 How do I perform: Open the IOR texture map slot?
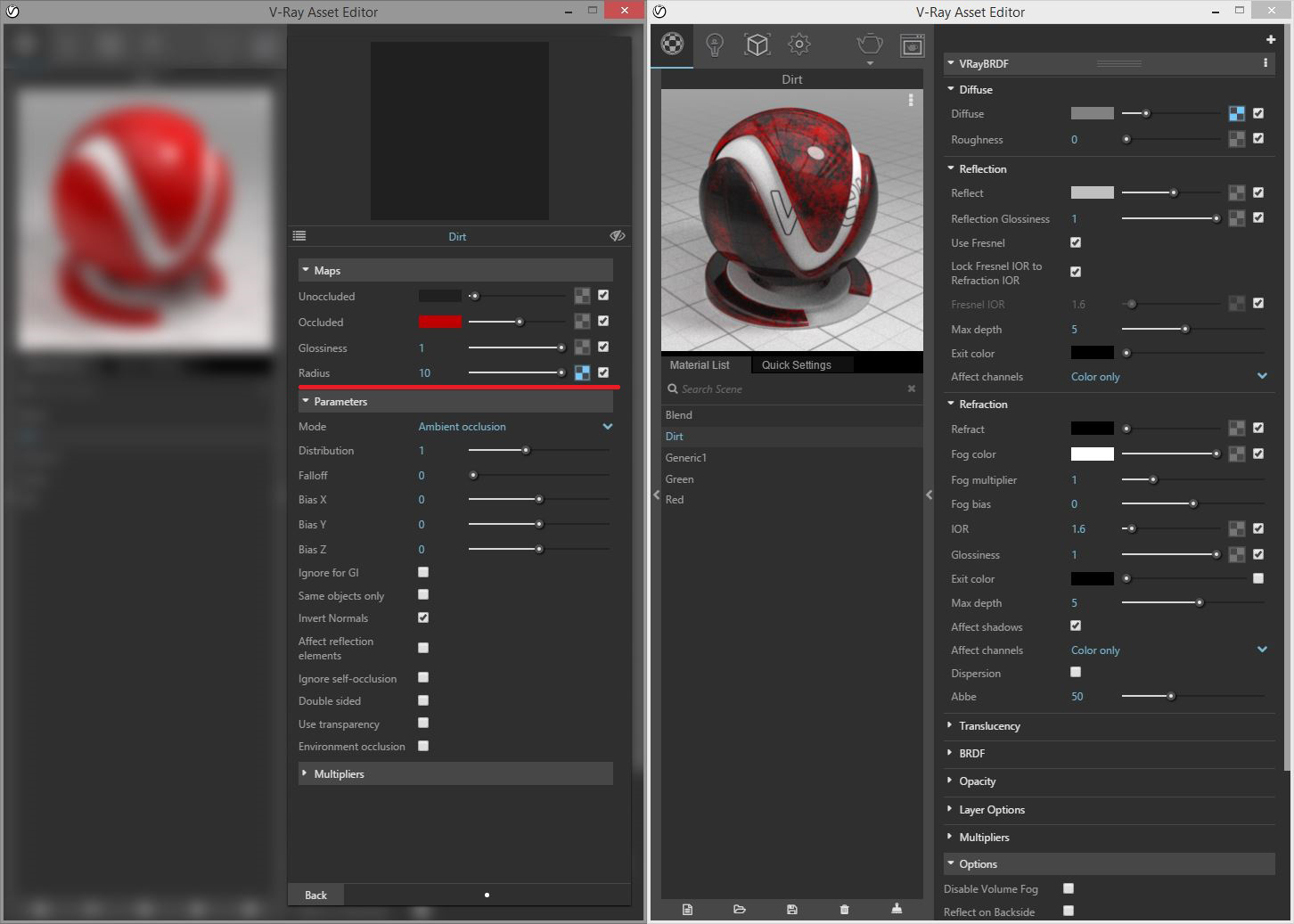1237,528
